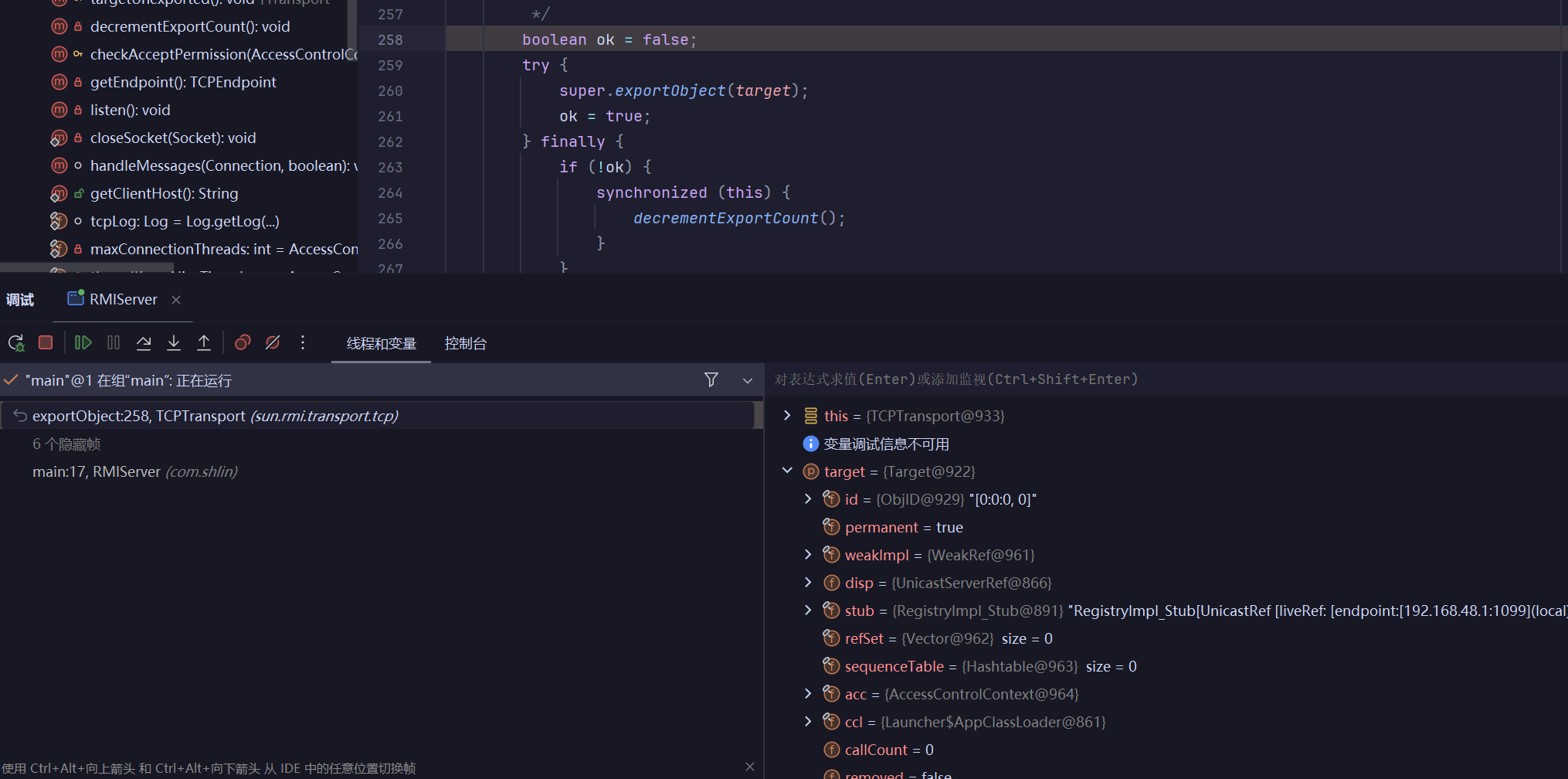The image size is (1568, 779).
Task: Dismiss the frame-switching hint message
Action: pyautogui.click(x=750, y=767)
